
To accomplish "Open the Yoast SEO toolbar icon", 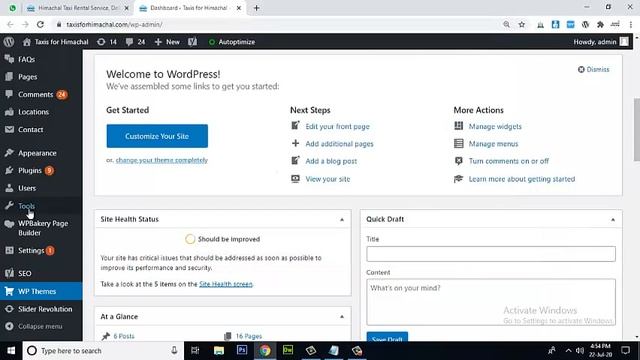I will click(x=193, y=42).
